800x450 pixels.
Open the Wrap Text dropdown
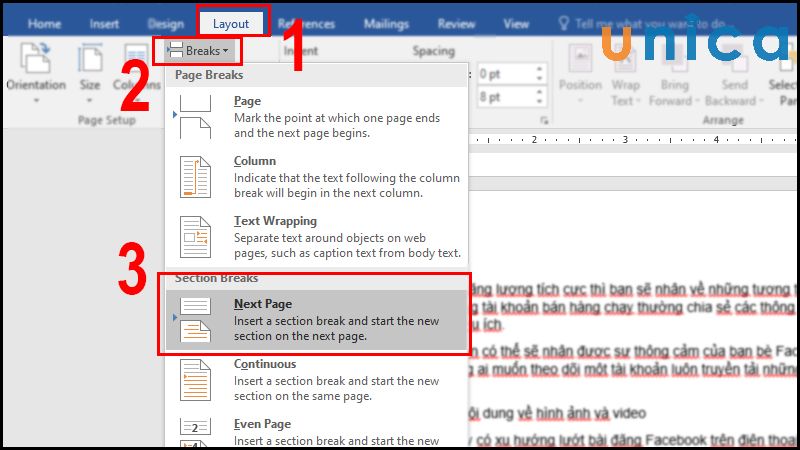[626, 73]
